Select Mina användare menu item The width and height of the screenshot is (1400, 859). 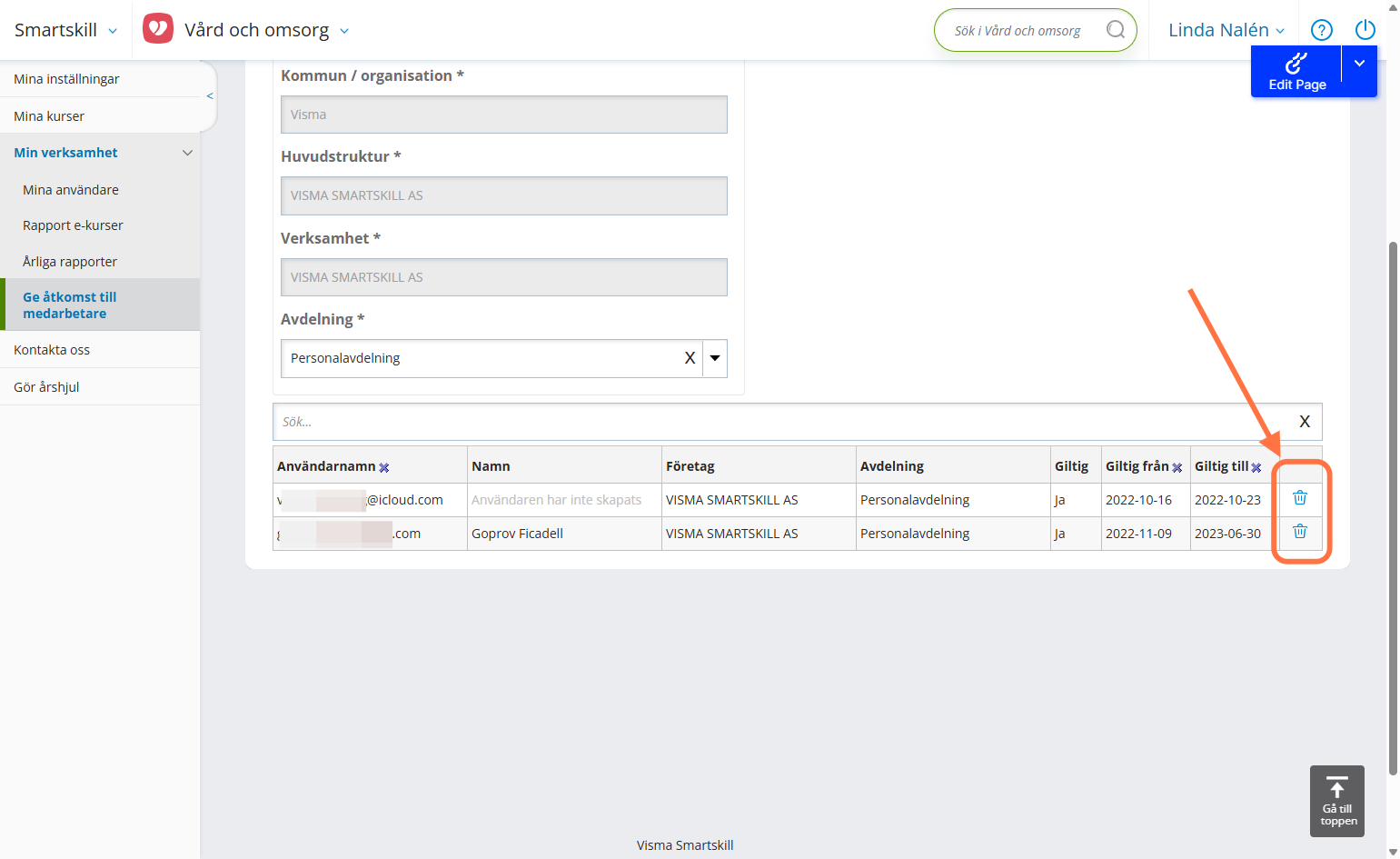(71, 190)
